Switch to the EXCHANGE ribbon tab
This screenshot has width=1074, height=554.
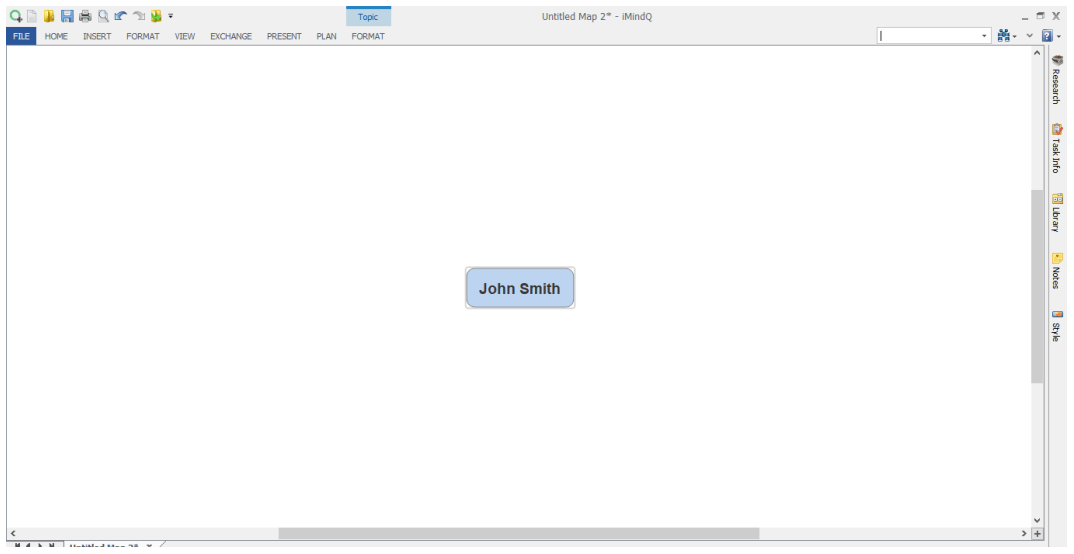point(231,36)
